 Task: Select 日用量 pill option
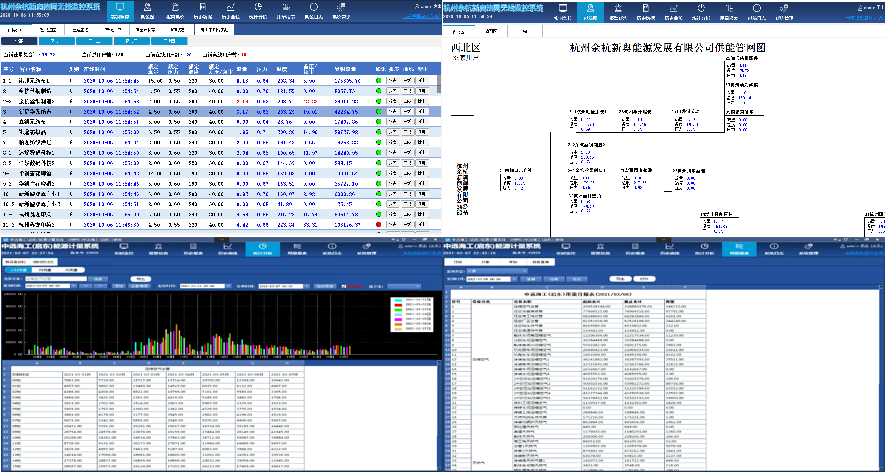point(45,270)
